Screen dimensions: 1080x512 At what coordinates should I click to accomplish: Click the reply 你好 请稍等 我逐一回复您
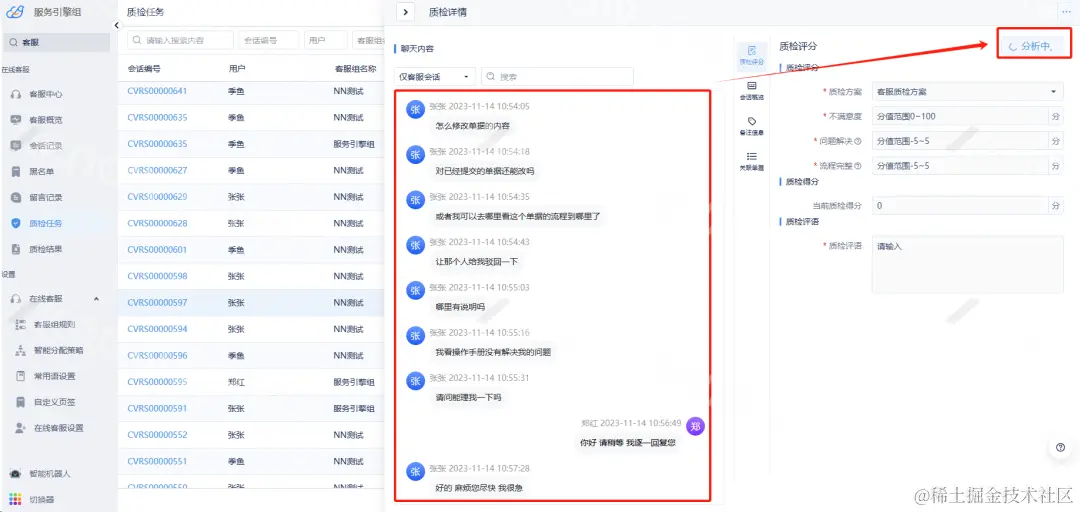(x=627, y=443)
